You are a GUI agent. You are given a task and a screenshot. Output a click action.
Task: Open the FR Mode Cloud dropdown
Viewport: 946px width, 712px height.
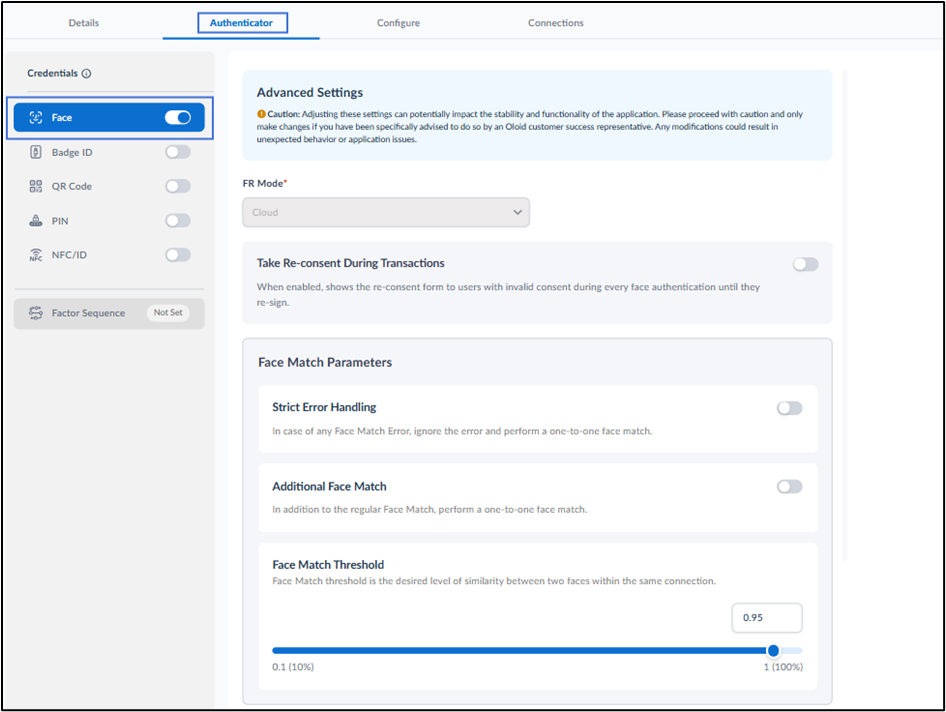point(386,212)
